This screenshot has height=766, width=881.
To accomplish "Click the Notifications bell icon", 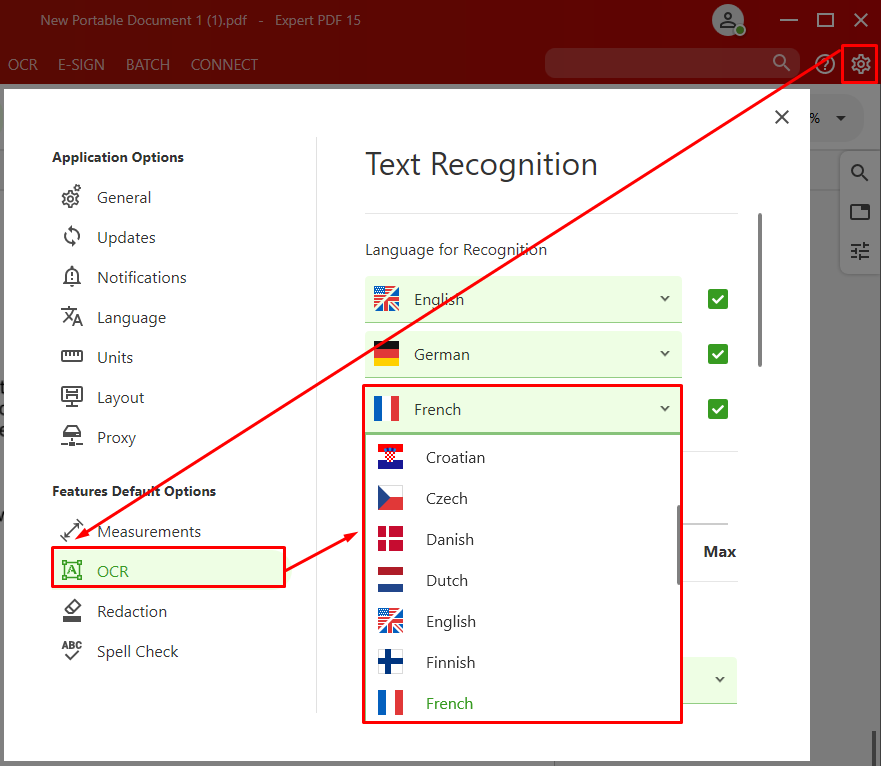I will point(71,277).
